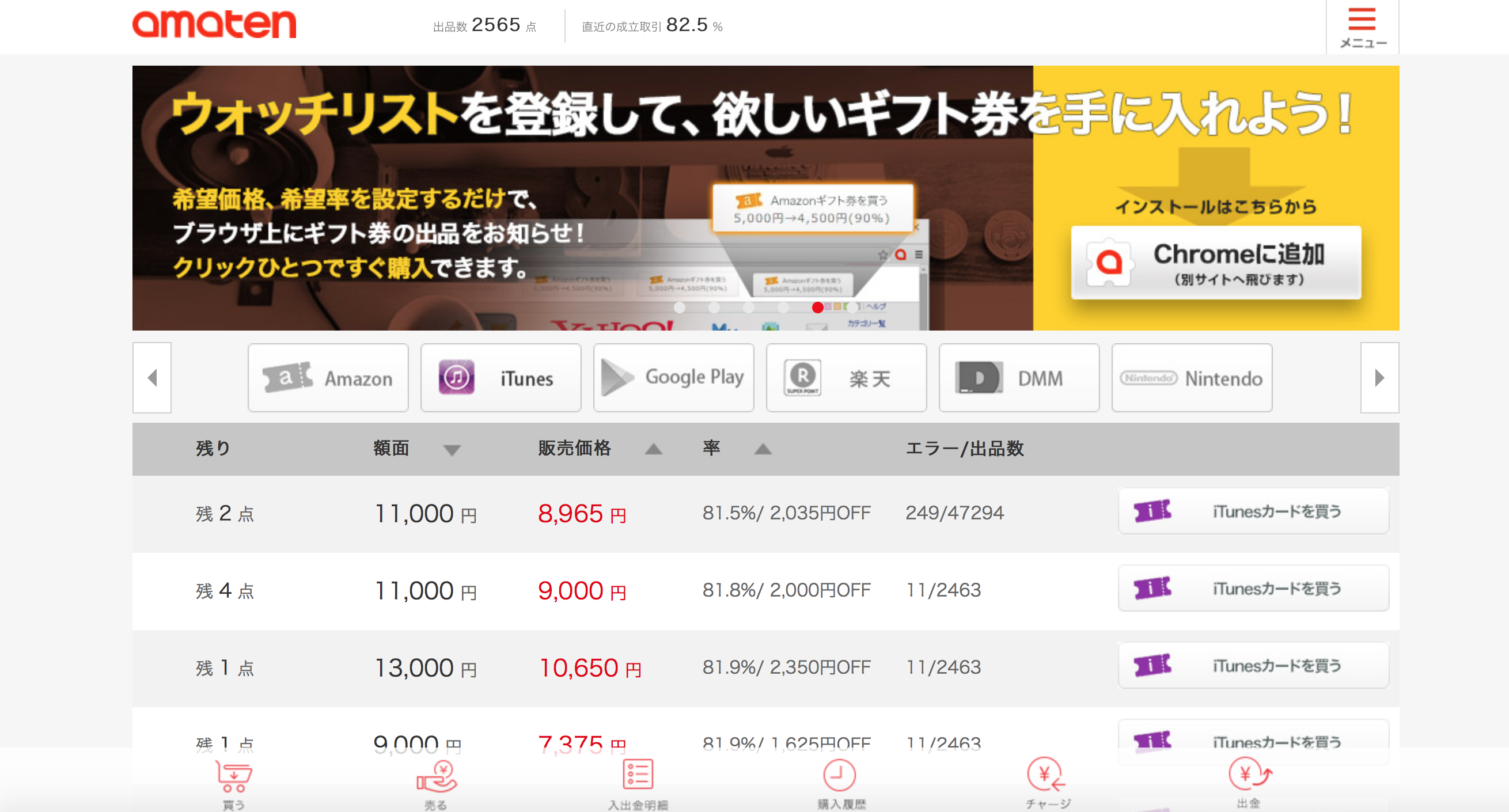
Task: Open the hamburger メニュー
Action: pyautogui.click(x=1362, y=26)
